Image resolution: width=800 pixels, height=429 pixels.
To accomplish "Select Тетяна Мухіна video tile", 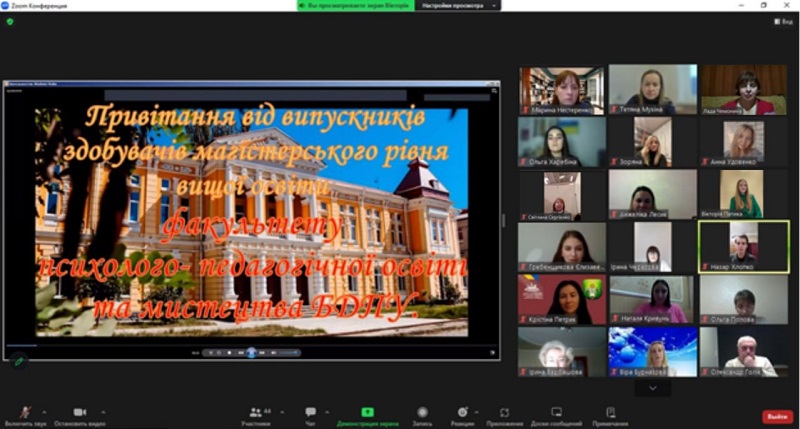I will coord(653,90).
